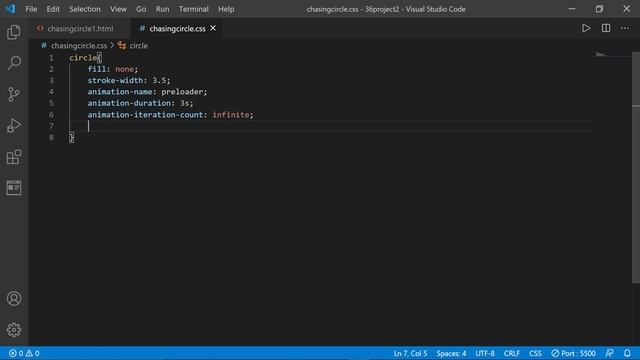640x360 pixels.
Task: Select the CSS language mode
Action: [x=535, y=353]
